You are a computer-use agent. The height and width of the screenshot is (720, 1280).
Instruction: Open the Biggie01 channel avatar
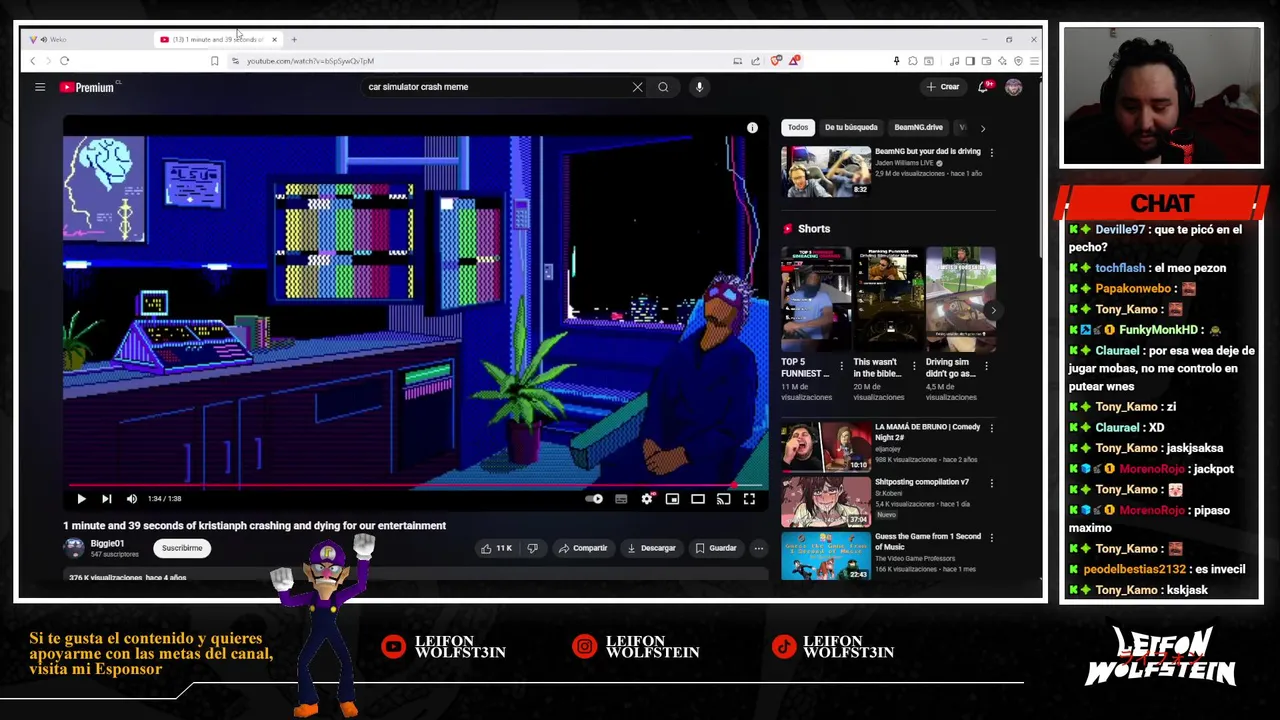click(x=74, y=548)
